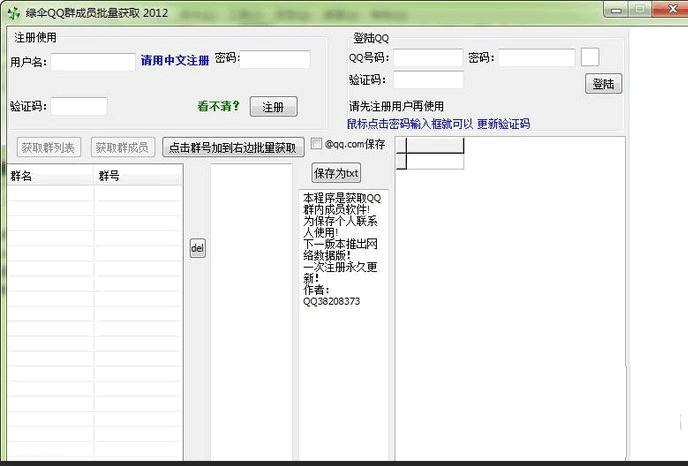
Task: Click the 看不清? captcha refresh link
Action: (219, 106)
